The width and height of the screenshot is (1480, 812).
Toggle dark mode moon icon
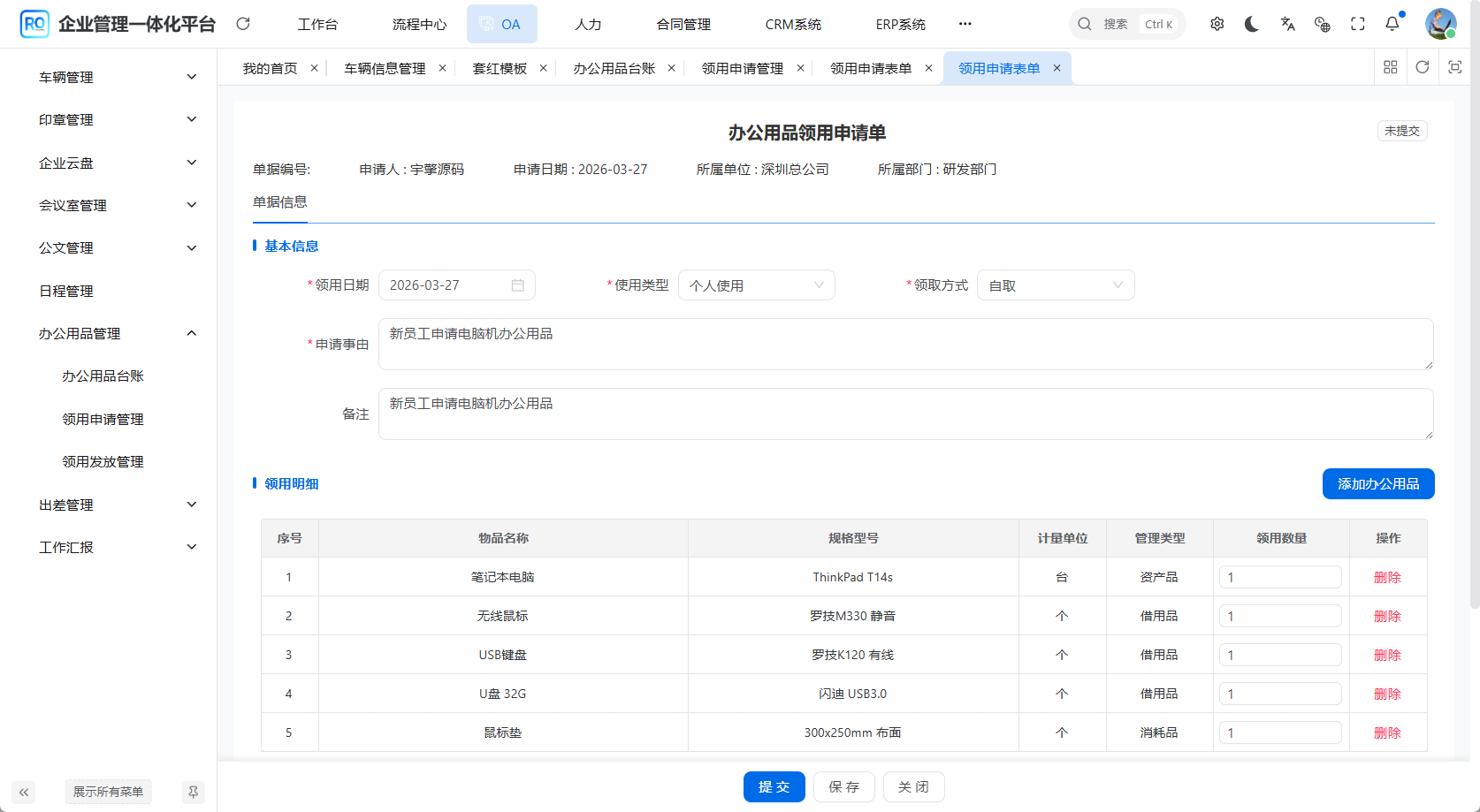pos(1252,24)
